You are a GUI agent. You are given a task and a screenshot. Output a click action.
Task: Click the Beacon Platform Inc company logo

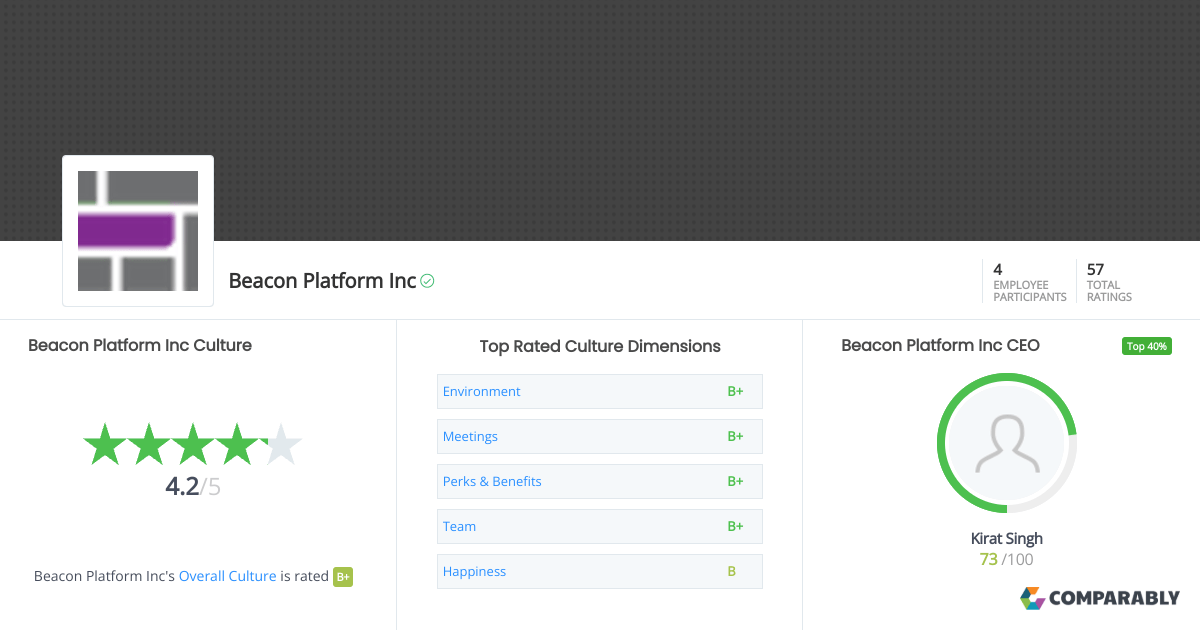point(137,230)
